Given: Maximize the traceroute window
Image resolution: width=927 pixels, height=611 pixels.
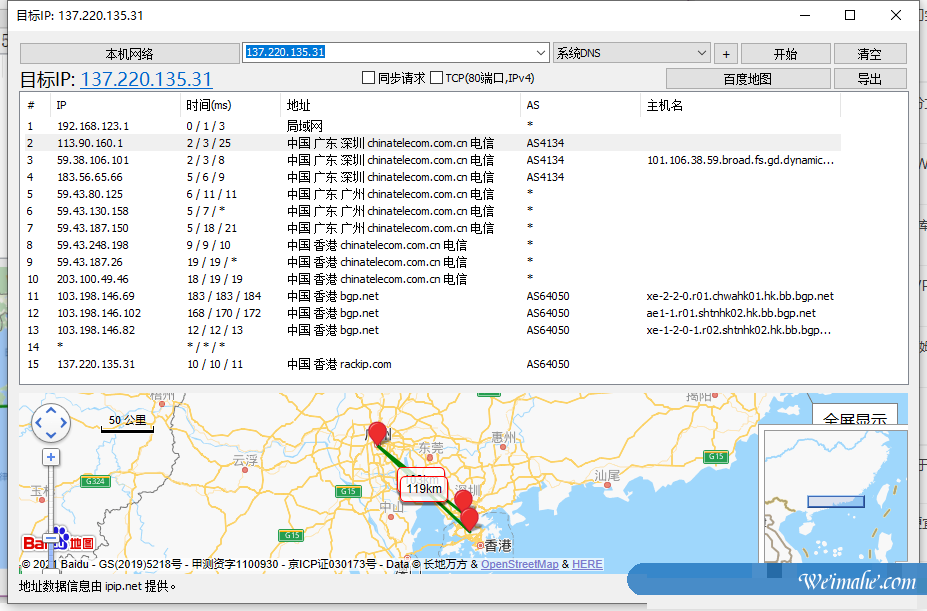Looking at the screenshot, I should (x=850, y=15).
